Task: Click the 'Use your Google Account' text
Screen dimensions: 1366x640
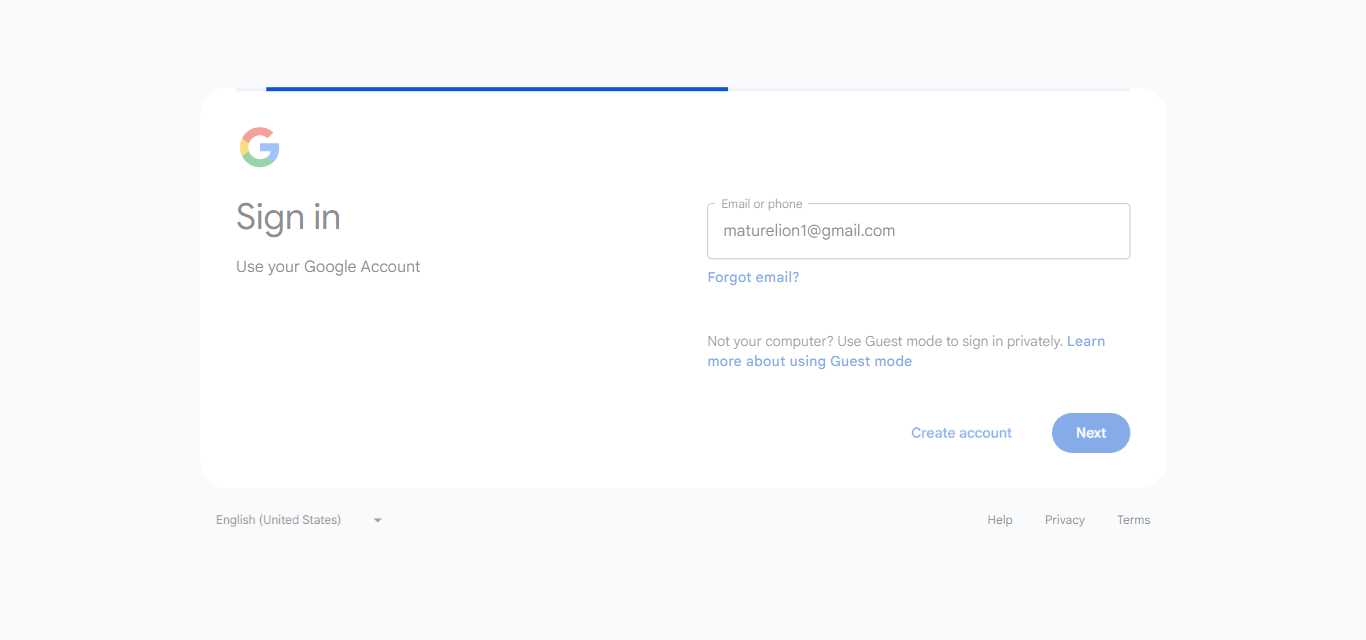Action: point(328,267)
